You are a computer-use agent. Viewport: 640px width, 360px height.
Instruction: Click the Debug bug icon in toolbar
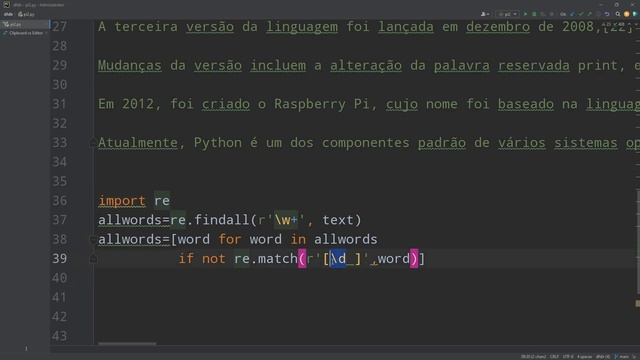[534, 14]
